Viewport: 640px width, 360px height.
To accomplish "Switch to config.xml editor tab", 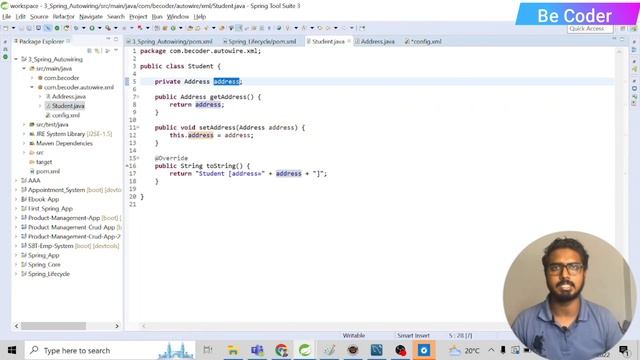I will point(423,42).
